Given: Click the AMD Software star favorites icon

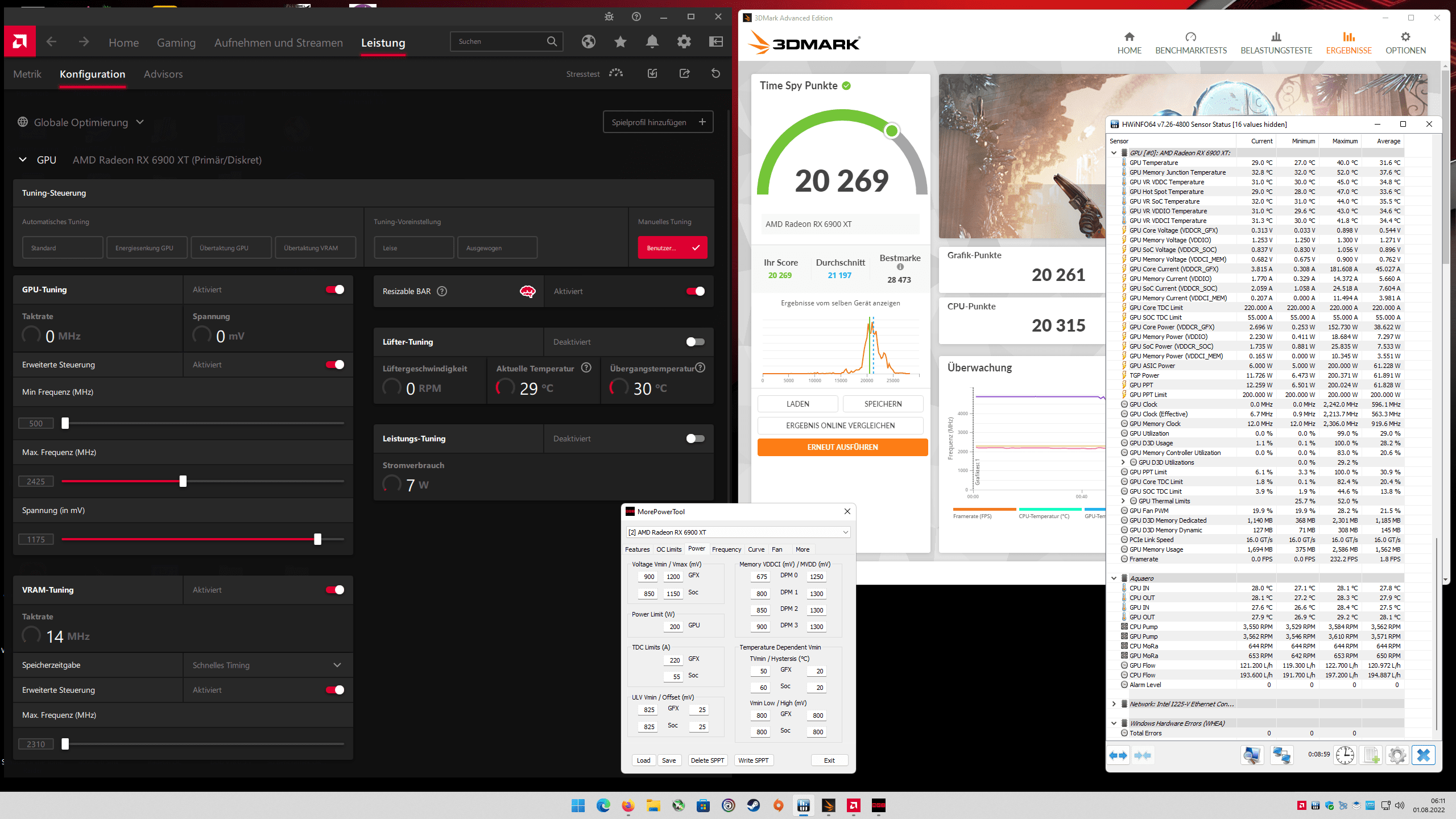Looking at the screenshot, I should click(621, 42).
